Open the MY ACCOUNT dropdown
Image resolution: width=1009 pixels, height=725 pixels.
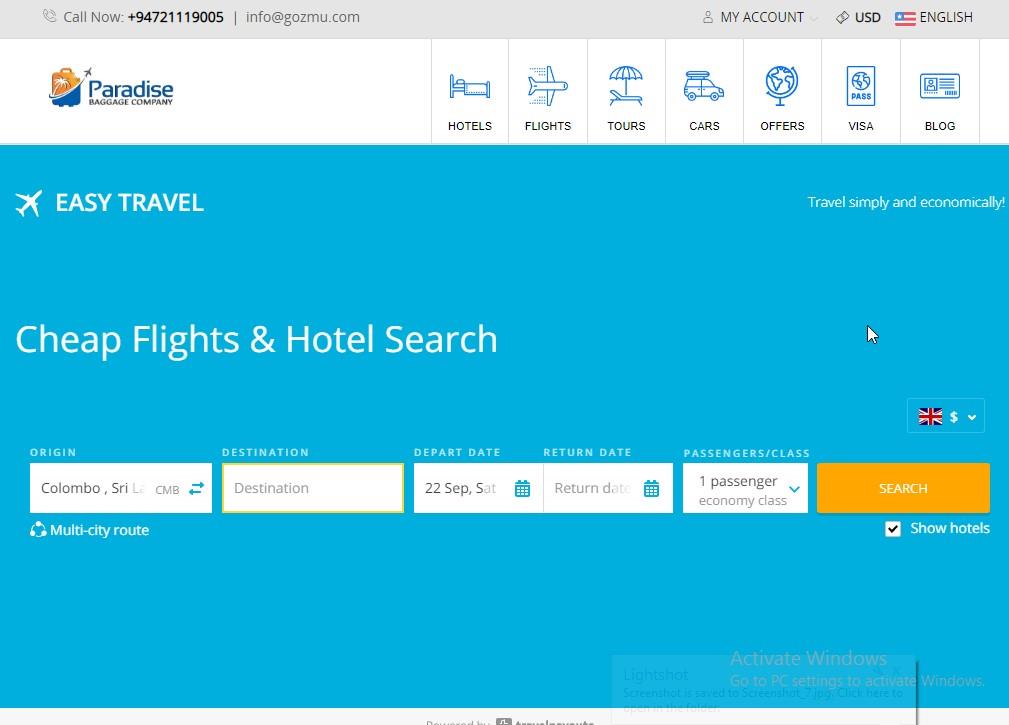click(x=759, y=17)
